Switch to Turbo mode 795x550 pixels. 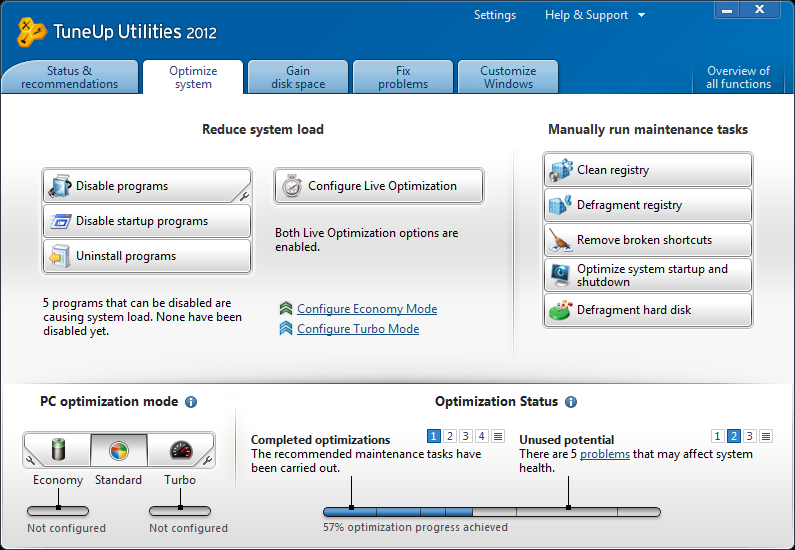(x=180, y=450)
